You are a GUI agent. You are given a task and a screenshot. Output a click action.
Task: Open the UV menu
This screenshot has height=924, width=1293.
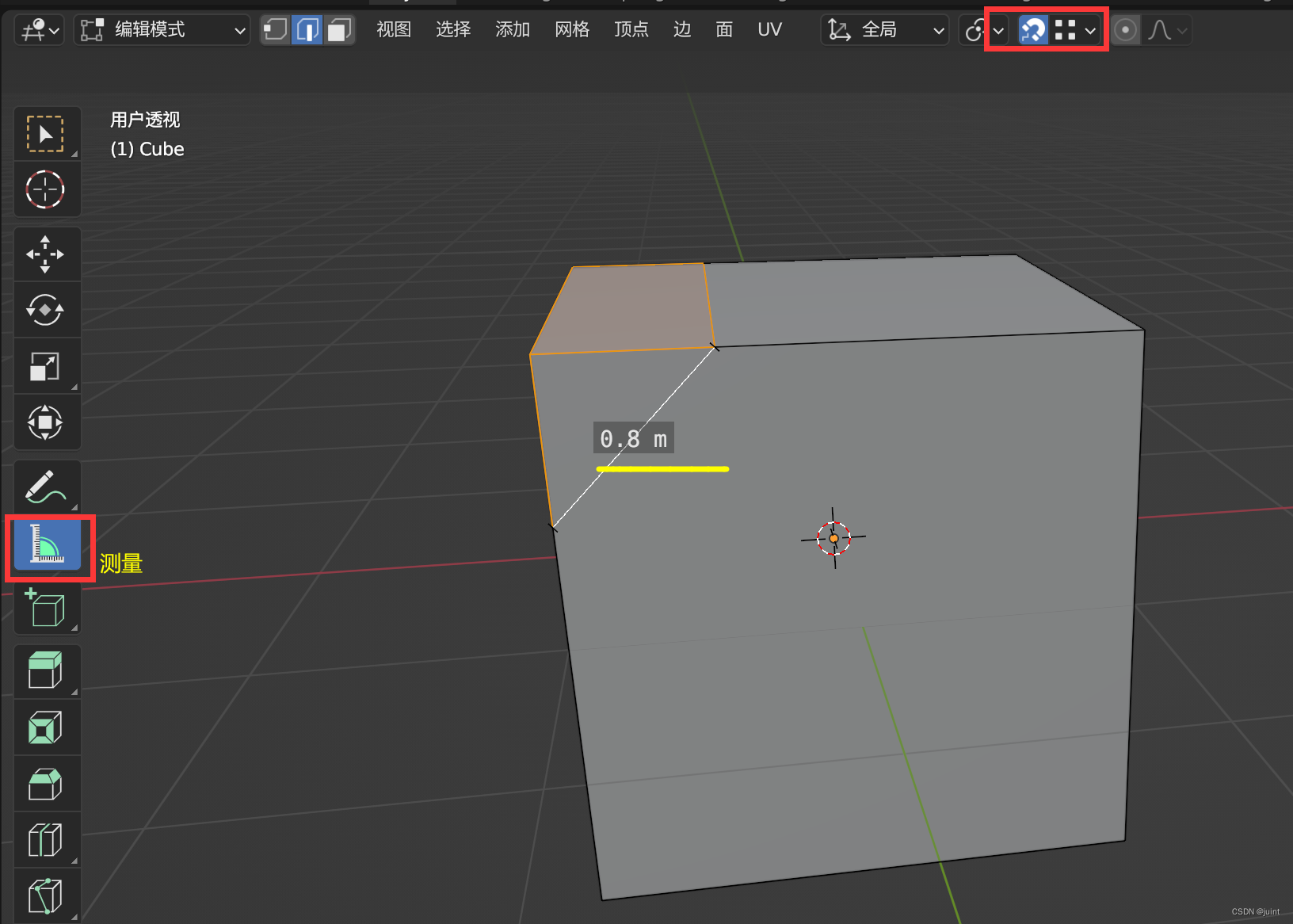pyautogui.click(x=769, y=30)
